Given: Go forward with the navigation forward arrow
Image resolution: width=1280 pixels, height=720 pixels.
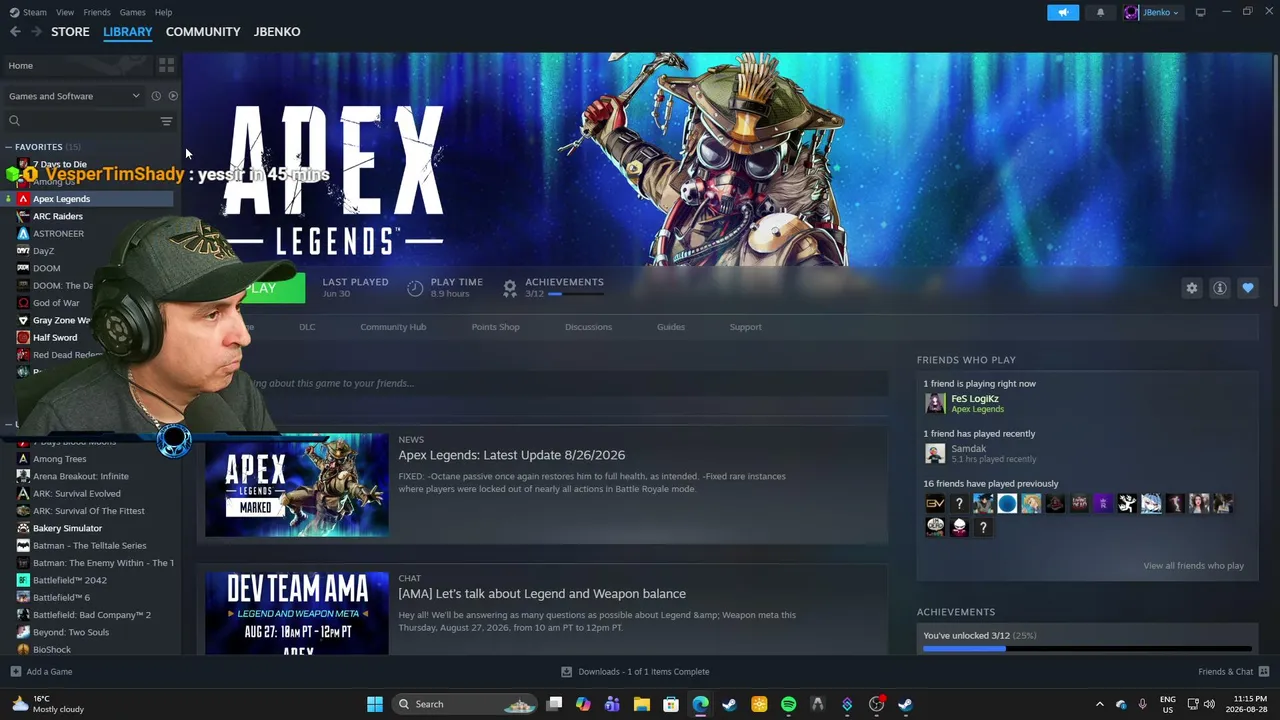Looking at the screenshot, I should (x=37, y=32).
